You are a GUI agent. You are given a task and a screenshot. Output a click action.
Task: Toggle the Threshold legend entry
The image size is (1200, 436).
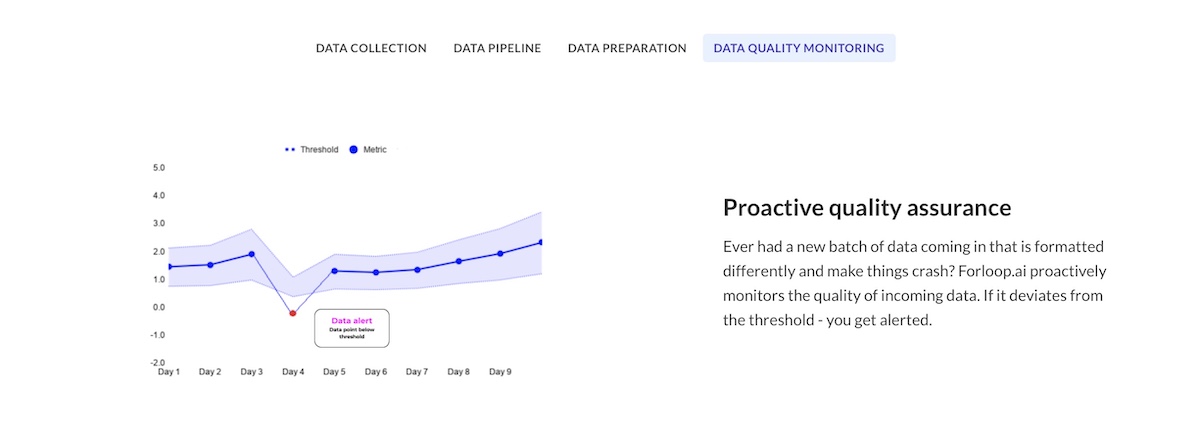pyautogui.click(x=311, y=149)
